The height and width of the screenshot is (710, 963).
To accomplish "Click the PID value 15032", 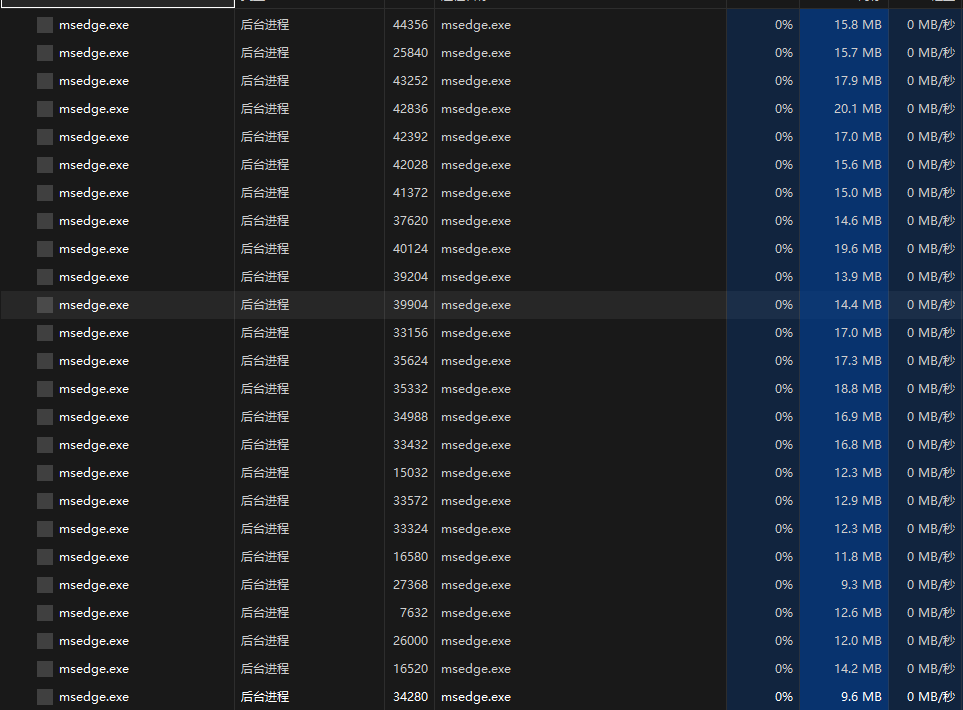I will 410,473.
